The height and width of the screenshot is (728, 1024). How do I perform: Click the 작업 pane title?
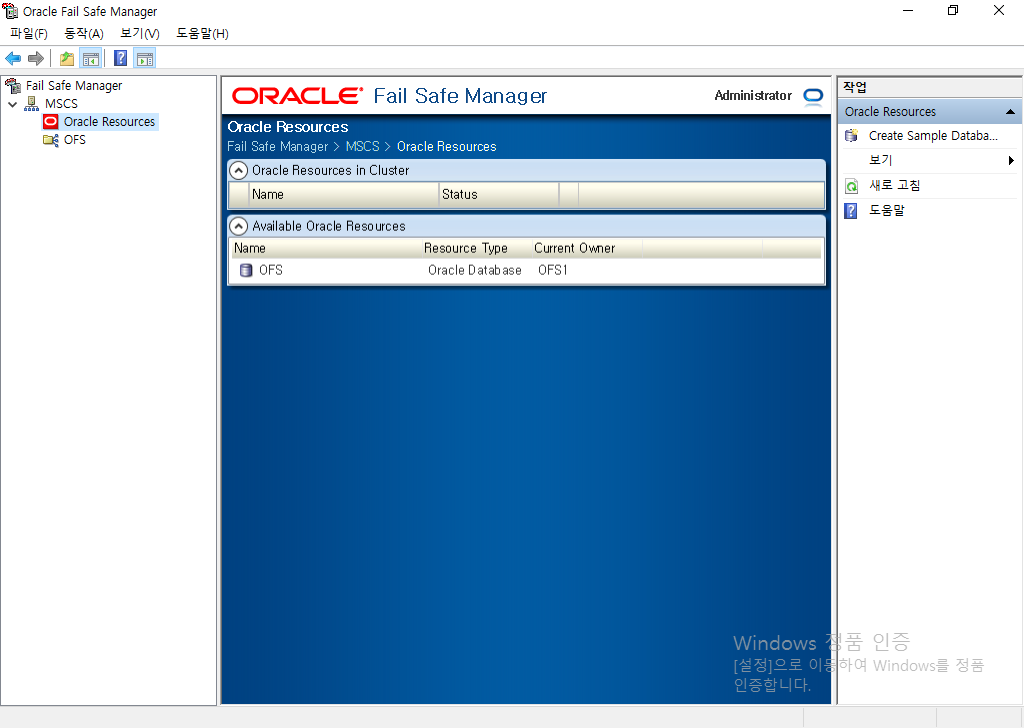[854, 87]
